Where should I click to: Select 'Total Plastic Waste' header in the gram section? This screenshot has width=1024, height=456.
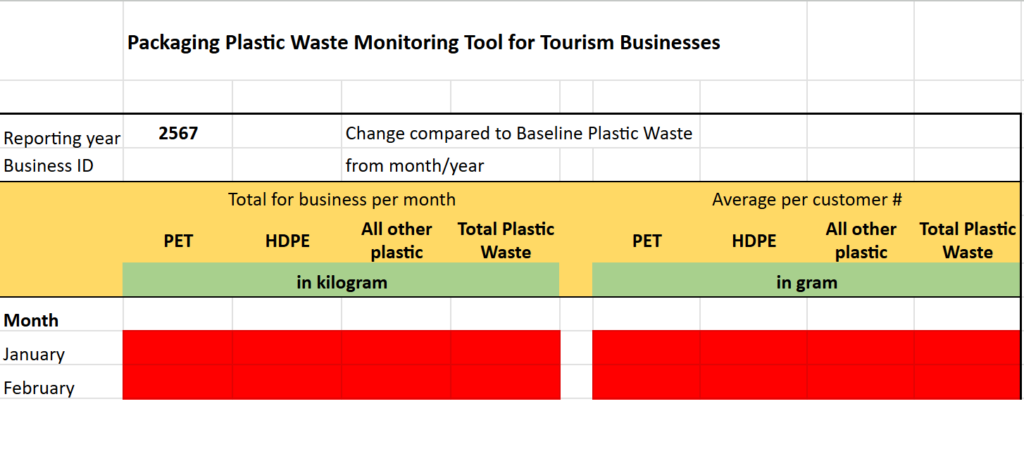967,241
